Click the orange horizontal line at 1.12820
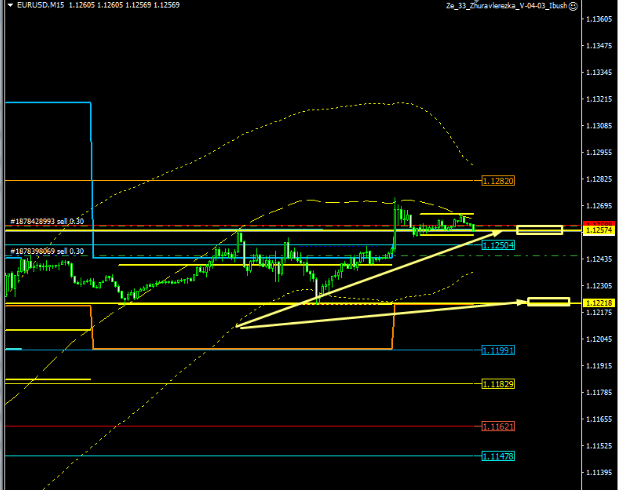This screenshot has height=491, width=618. click(240, 181)
